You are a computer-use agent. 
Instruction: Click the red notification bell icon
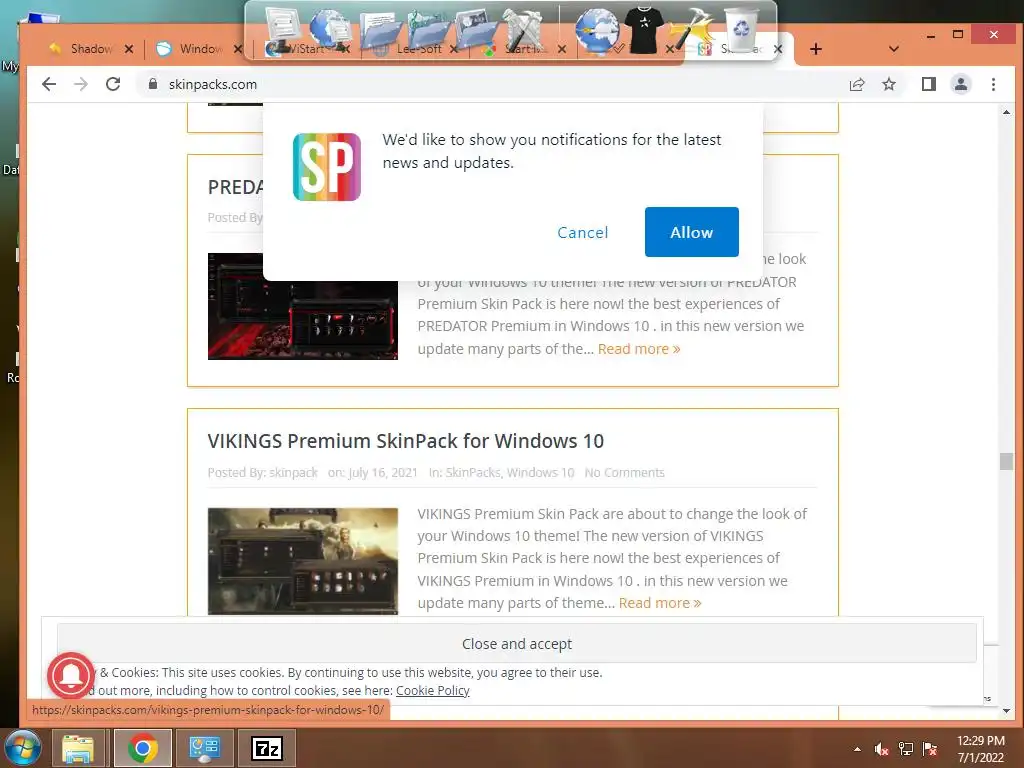tap(71, 676)
